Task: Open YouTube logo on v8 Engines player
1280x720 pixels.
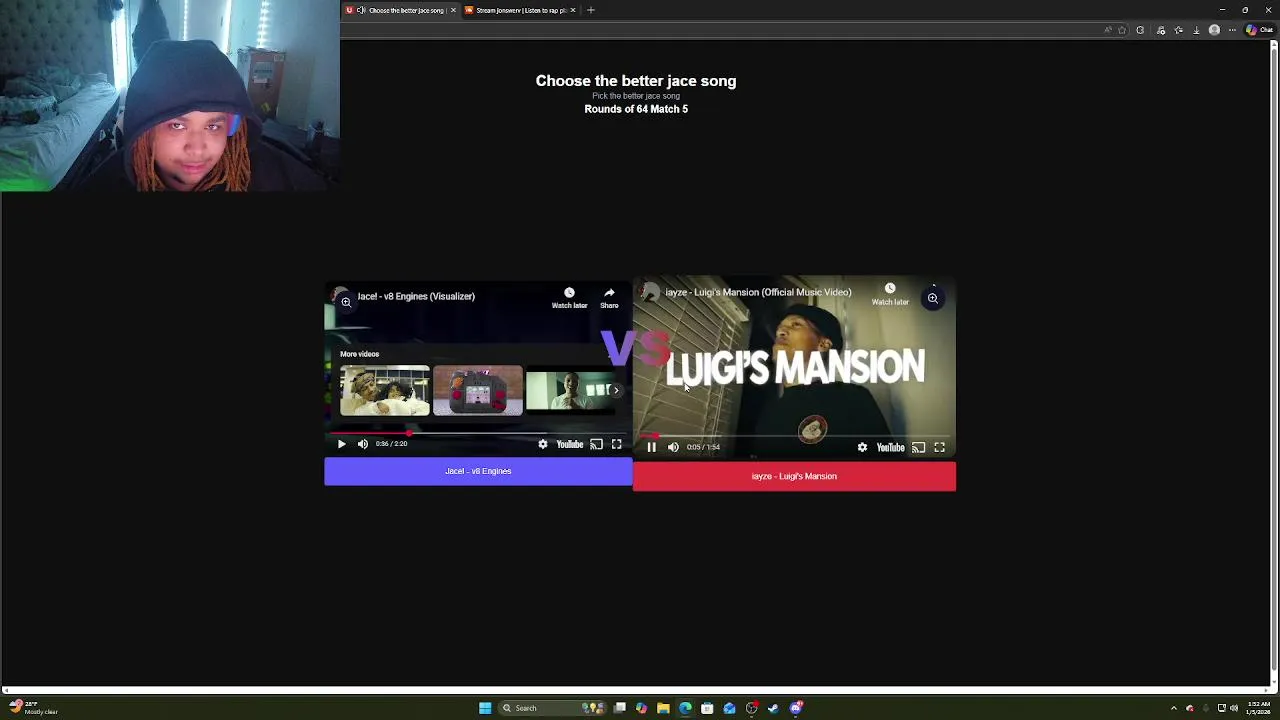Action: click(x=570, y=444)
